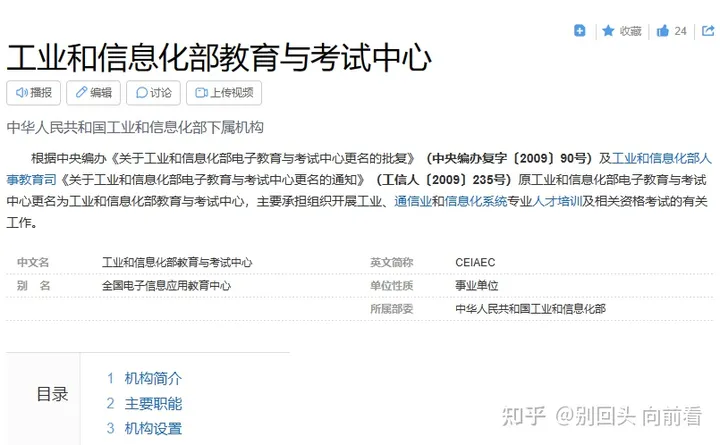Viewport: 720px width, 445px height.
Task: Click the 播报 audio button
Action: pyautogui.click(x=34, y=93)
